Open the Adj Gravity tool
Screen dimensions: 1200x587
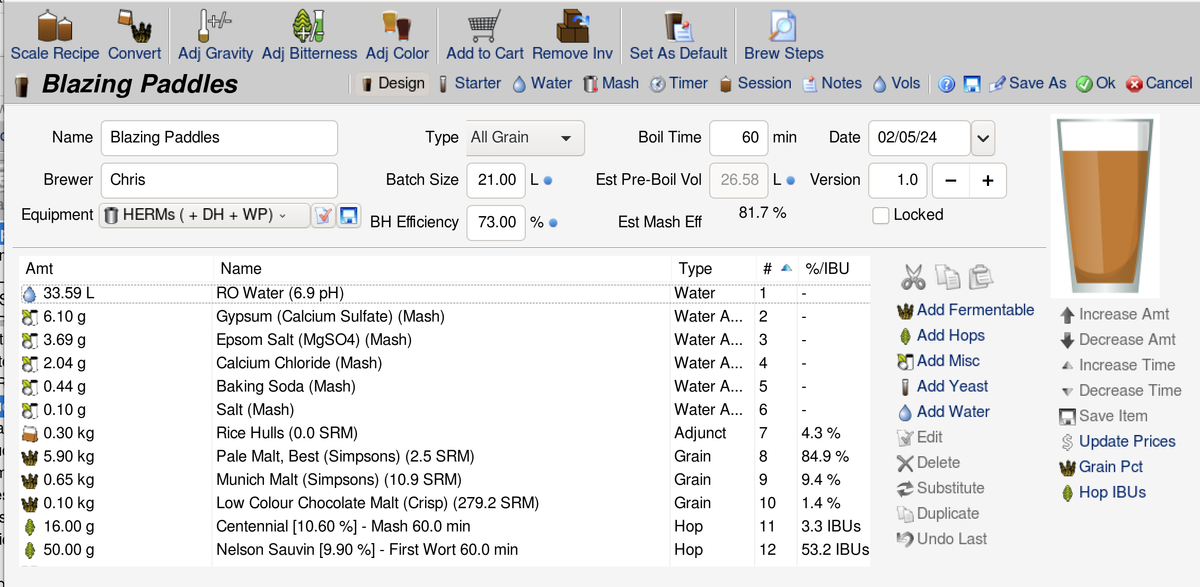pos(215,26)
